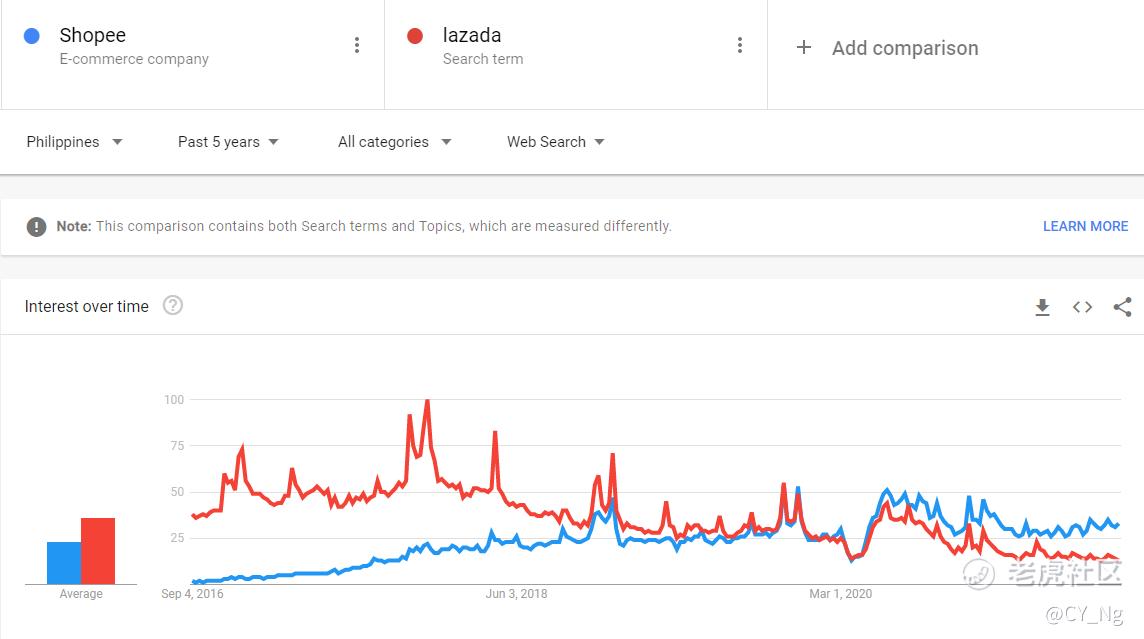Click the red lazada color dot
This screenshot has height=639, width=1144.
(415, 36)
